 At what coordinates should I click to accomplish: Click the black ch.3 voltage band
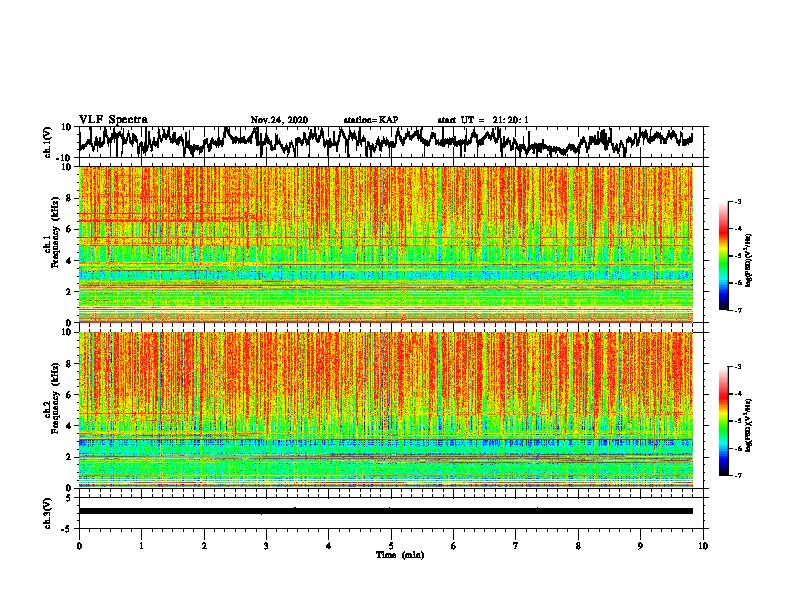click(x=386, y=511)
